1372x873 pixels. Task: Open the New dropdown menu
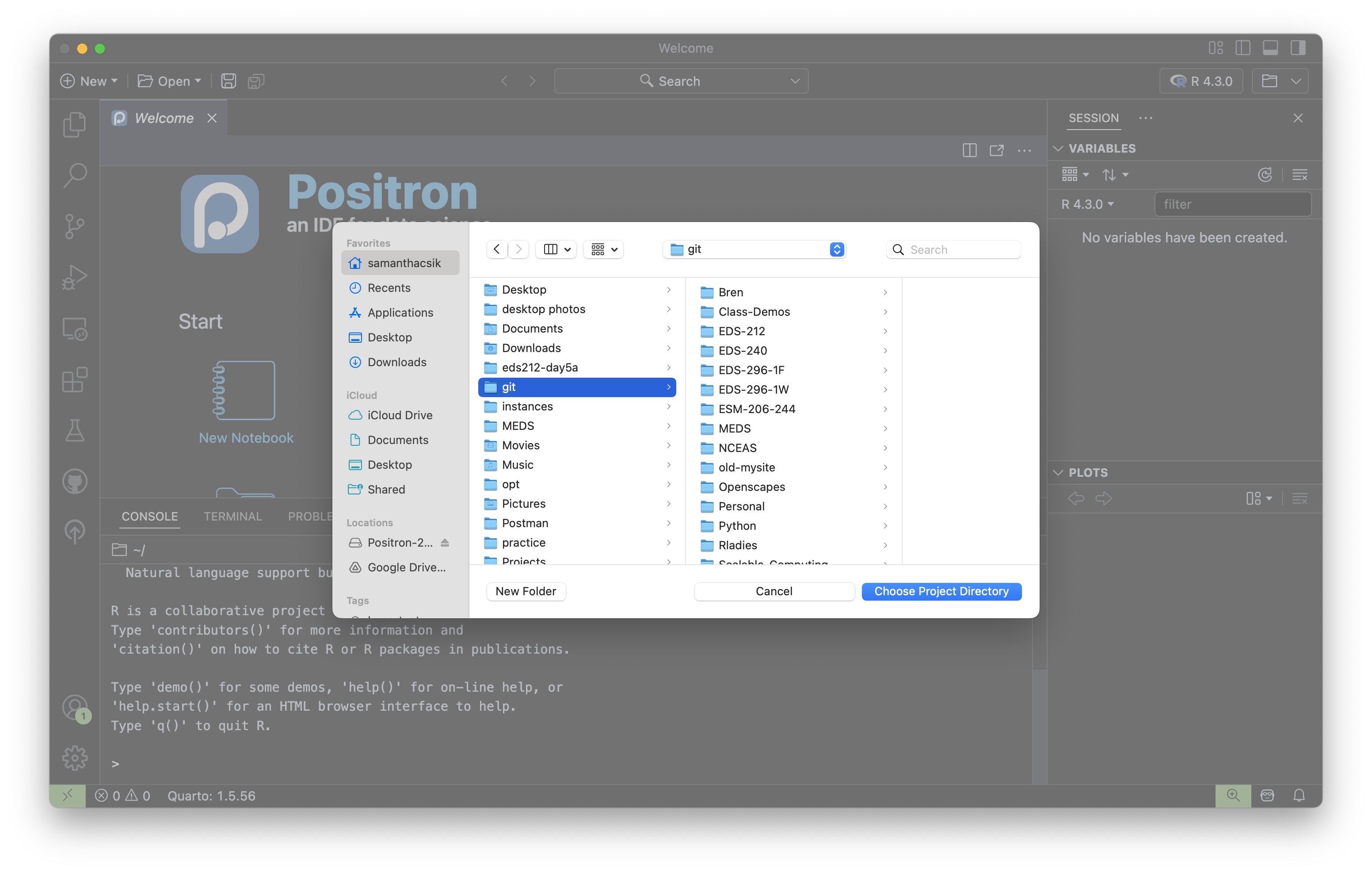coord(89,81)
